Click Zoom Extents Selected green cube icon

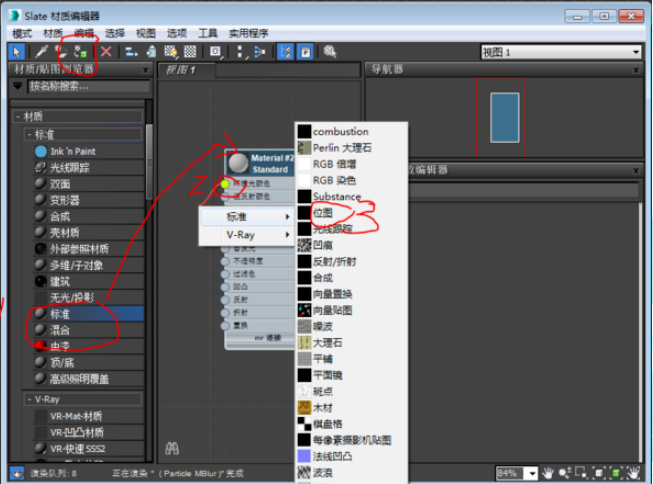pos(616,473)
